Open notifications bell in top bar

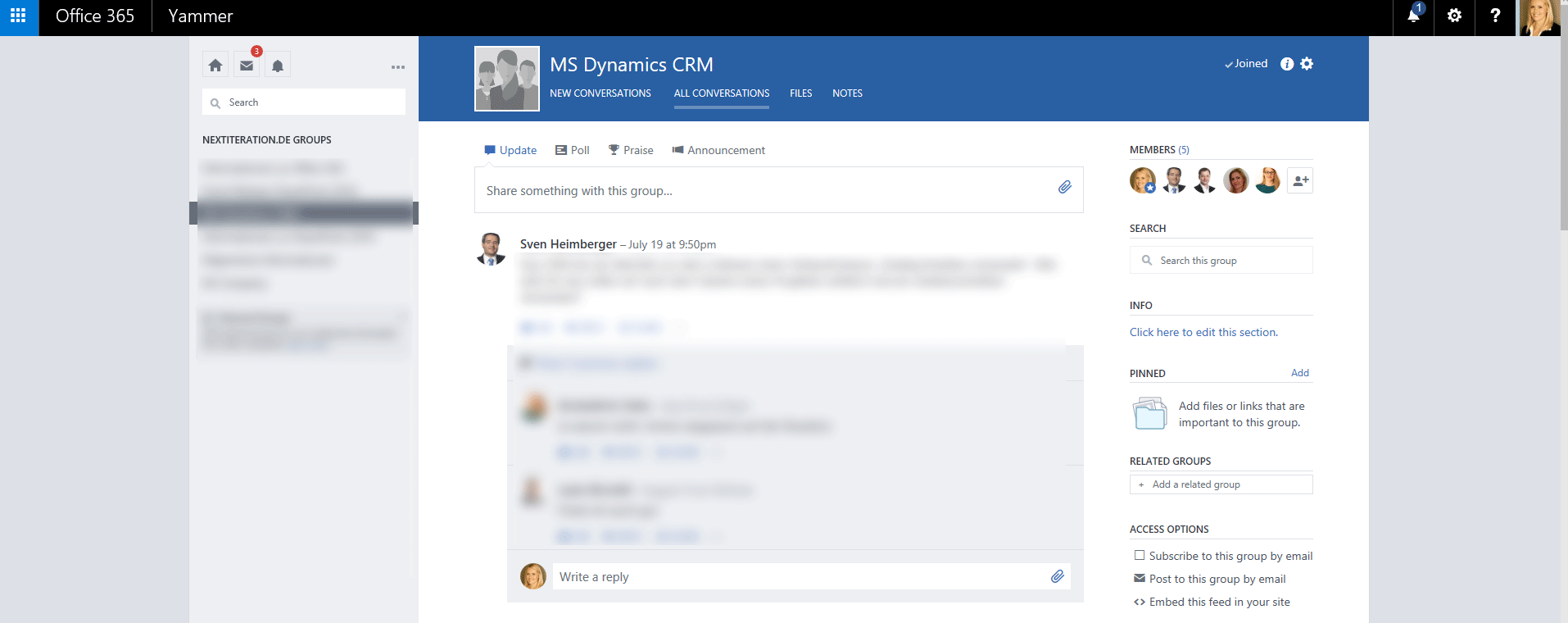pyautogui.click(x=1413, y=16)
